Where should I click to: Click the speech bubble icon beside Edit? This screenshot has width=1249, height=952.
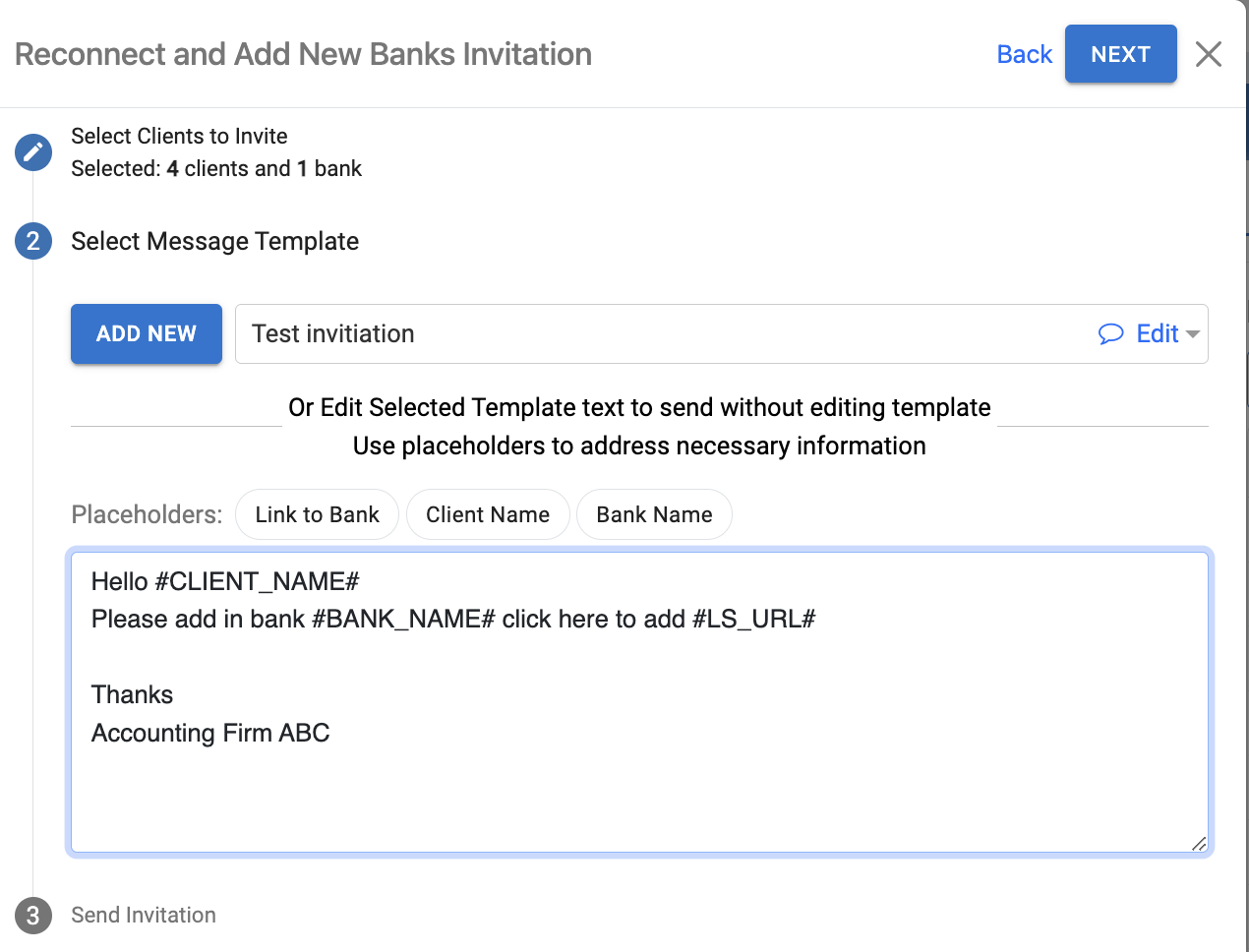(x=1110, y=334)
